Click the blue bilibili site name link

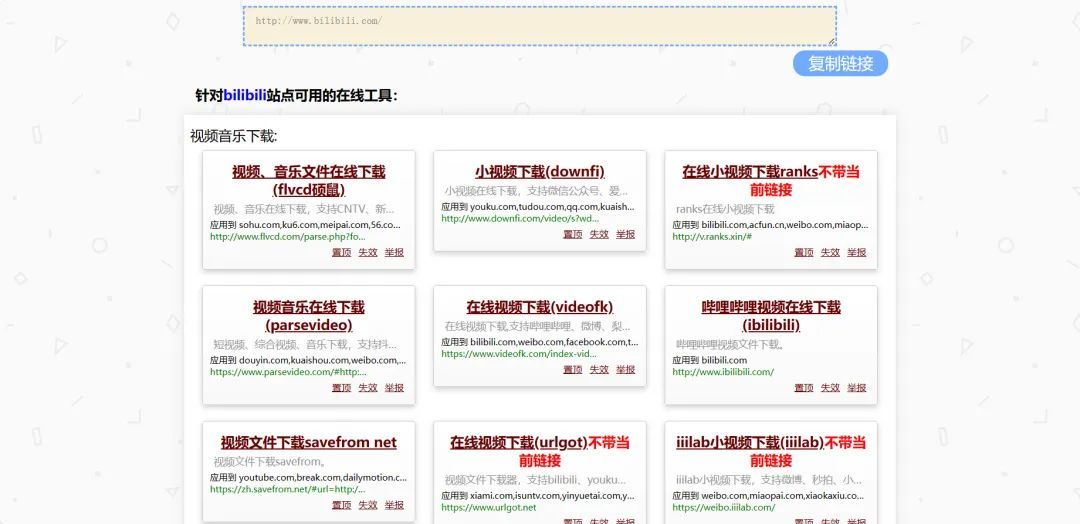(245, 96)
